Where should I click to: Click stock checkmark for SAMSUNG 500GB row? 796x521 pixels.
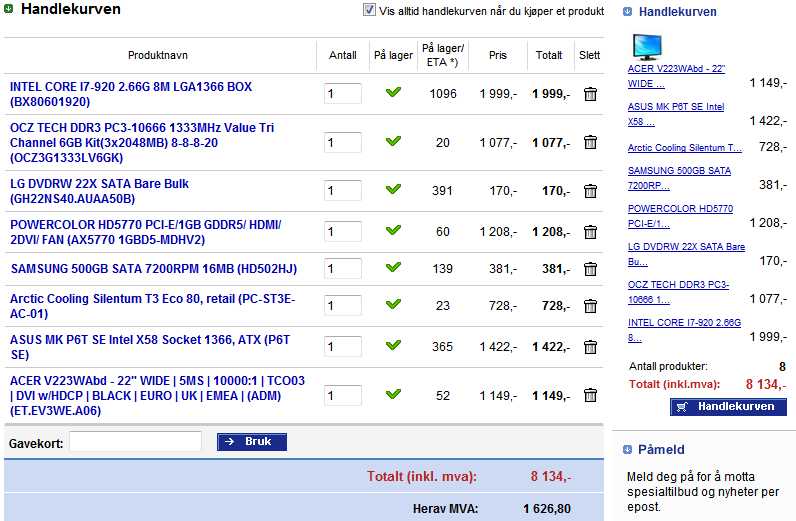(393, 267)
